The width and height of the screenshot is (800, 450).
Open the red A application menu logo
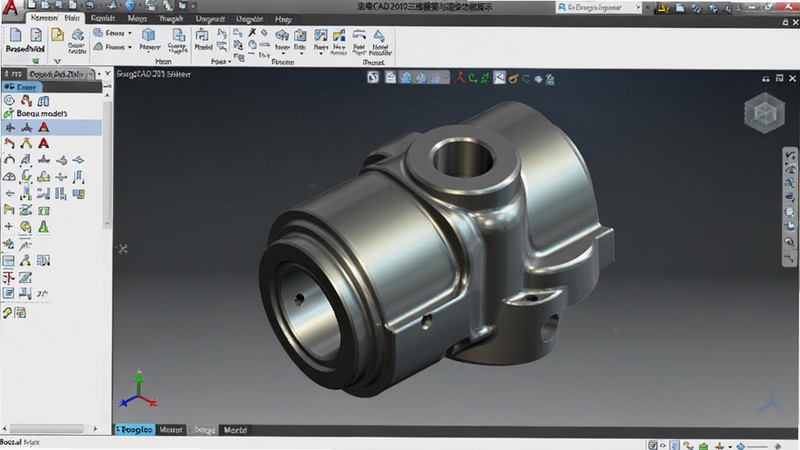click(10, 7)
